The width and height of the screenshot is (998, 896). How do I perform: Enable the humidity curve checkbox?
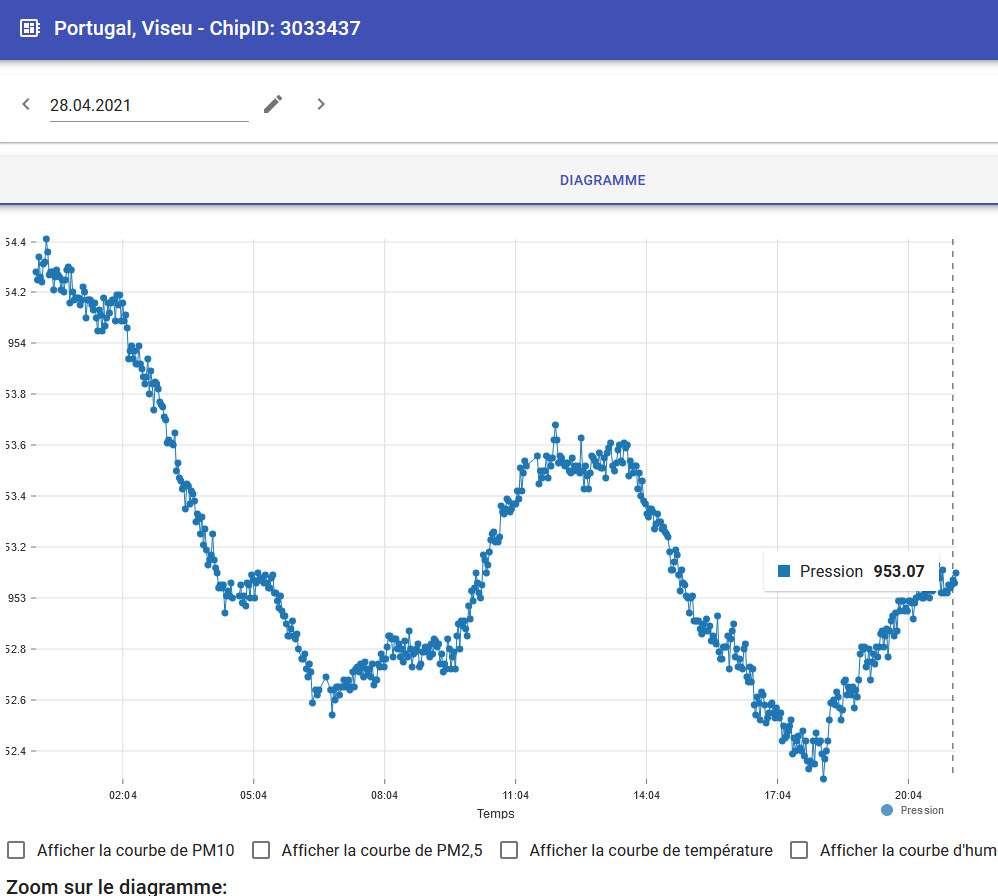tap(799, 850)
